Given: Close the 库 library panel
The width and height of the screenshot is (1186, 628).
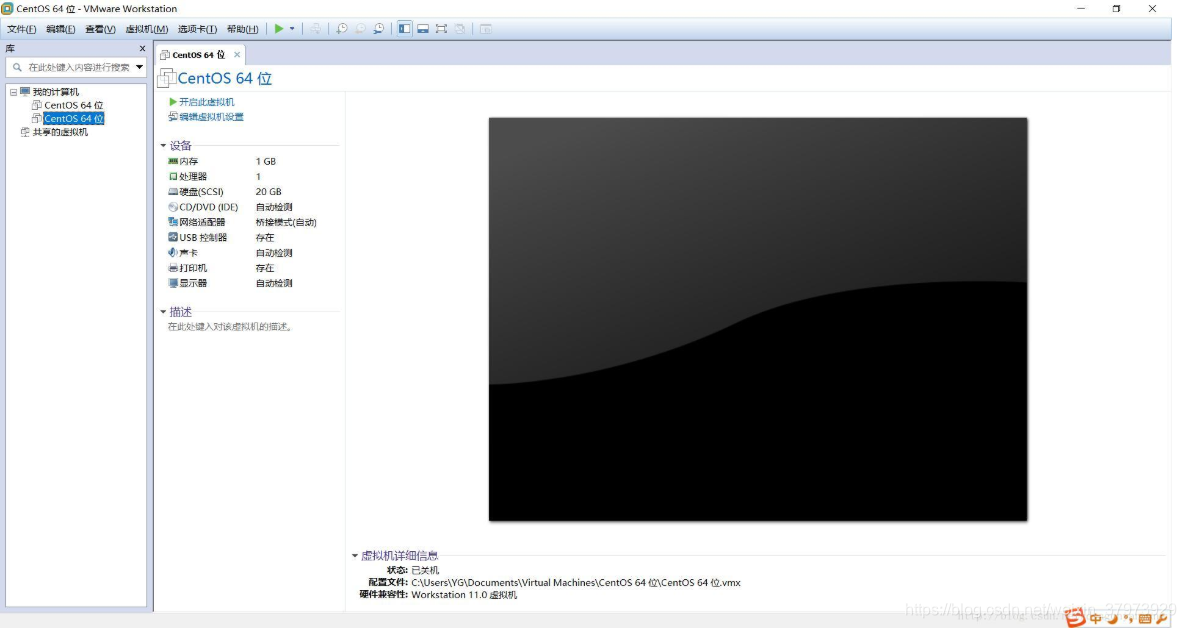Looking at the screenshot, I should coord(142,48).
